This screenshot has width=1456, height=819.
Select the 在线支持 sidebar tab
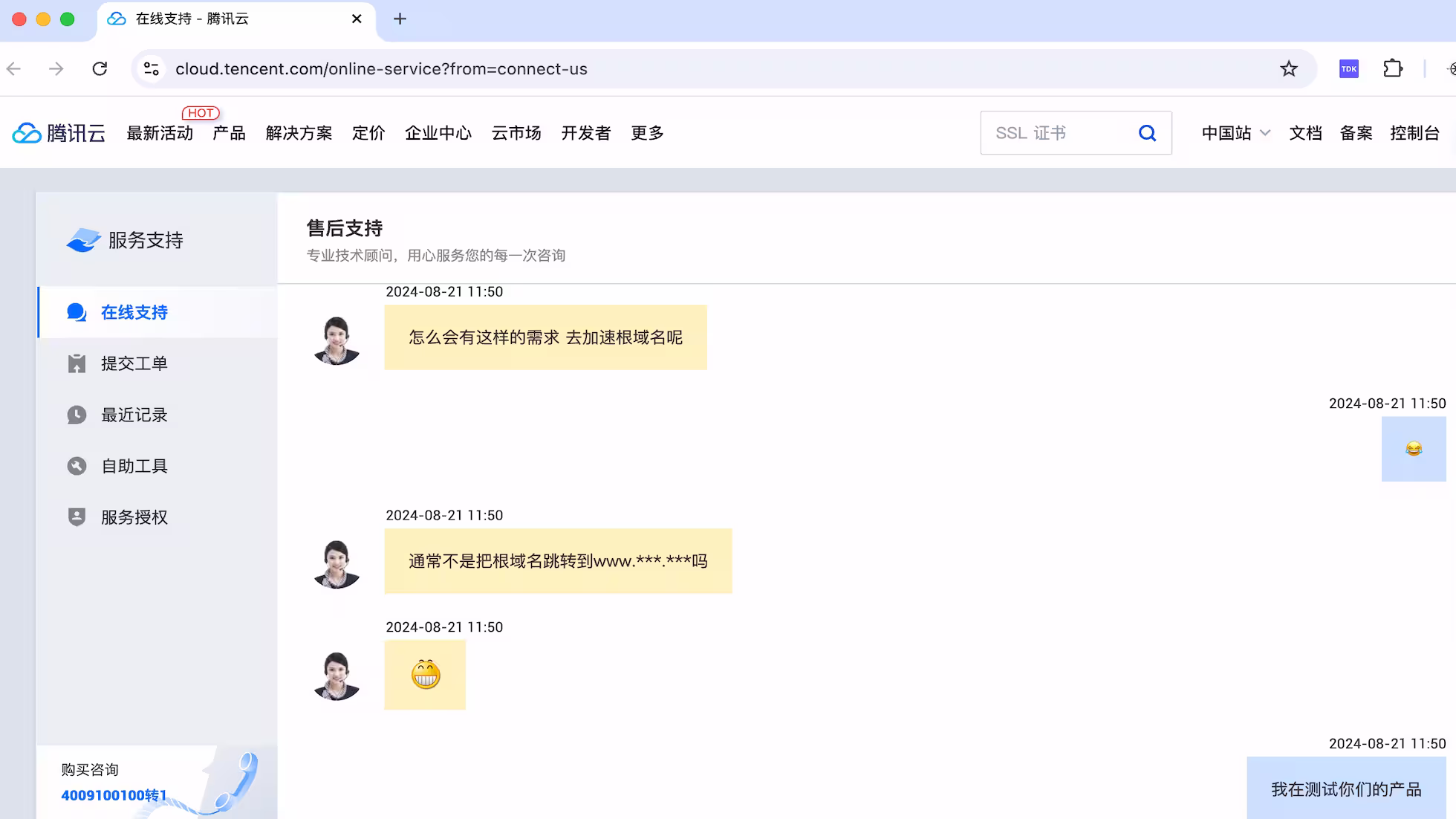[134, 312]
